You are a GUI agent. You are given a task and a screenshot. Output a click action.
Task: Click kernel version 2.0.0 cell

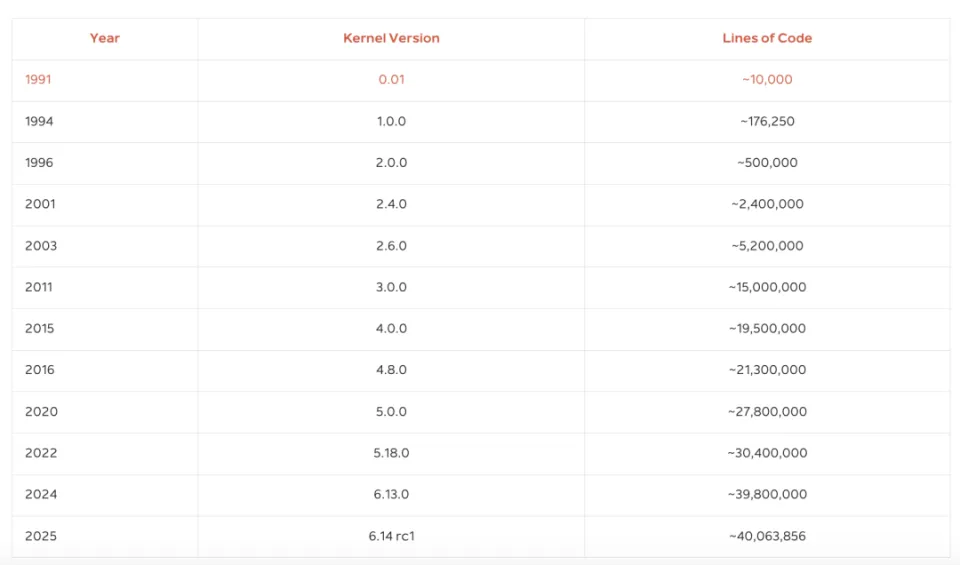391,163
